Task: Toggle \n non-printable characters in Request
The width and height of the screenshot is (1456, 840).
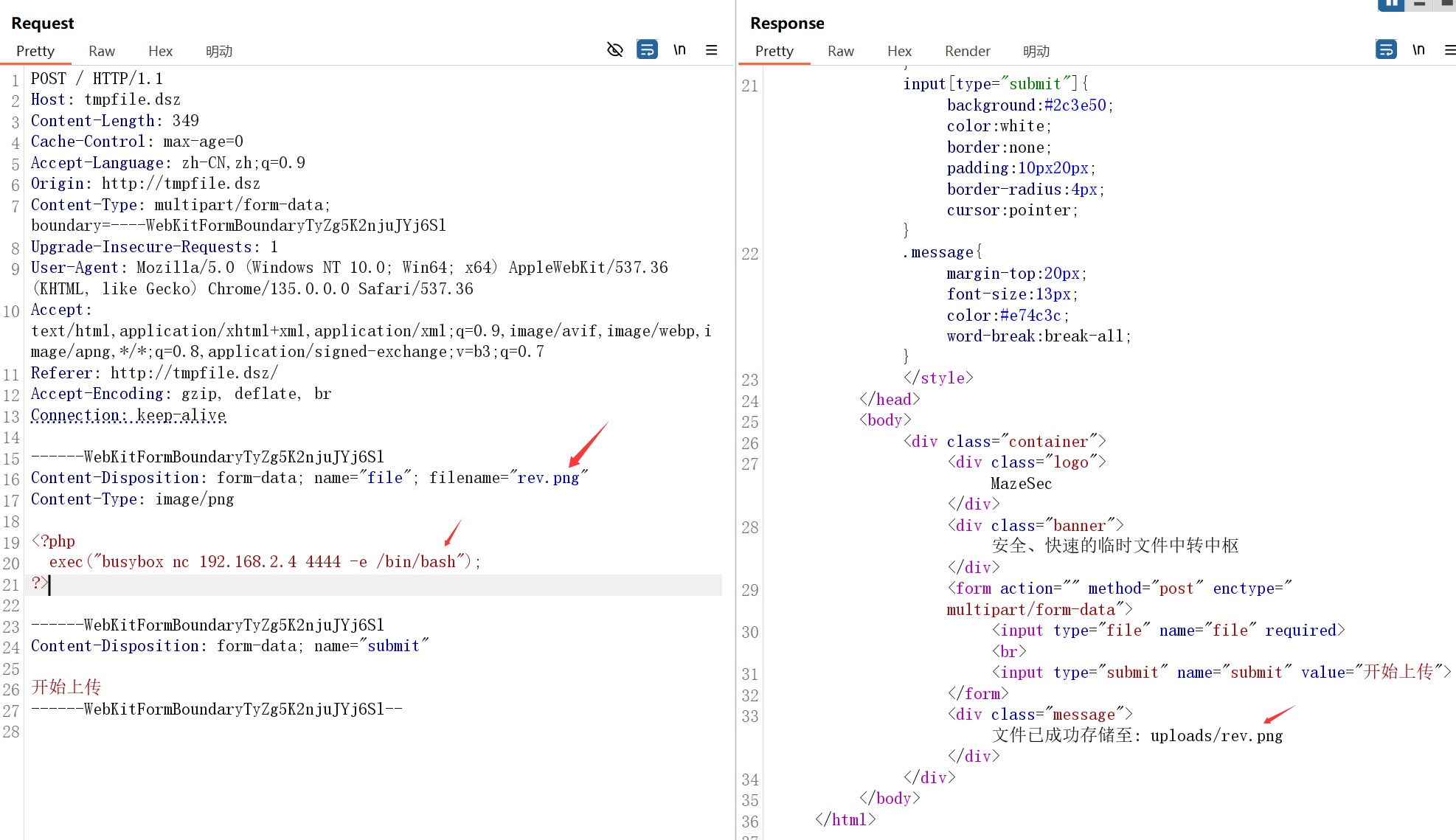Action: [679, 50]
